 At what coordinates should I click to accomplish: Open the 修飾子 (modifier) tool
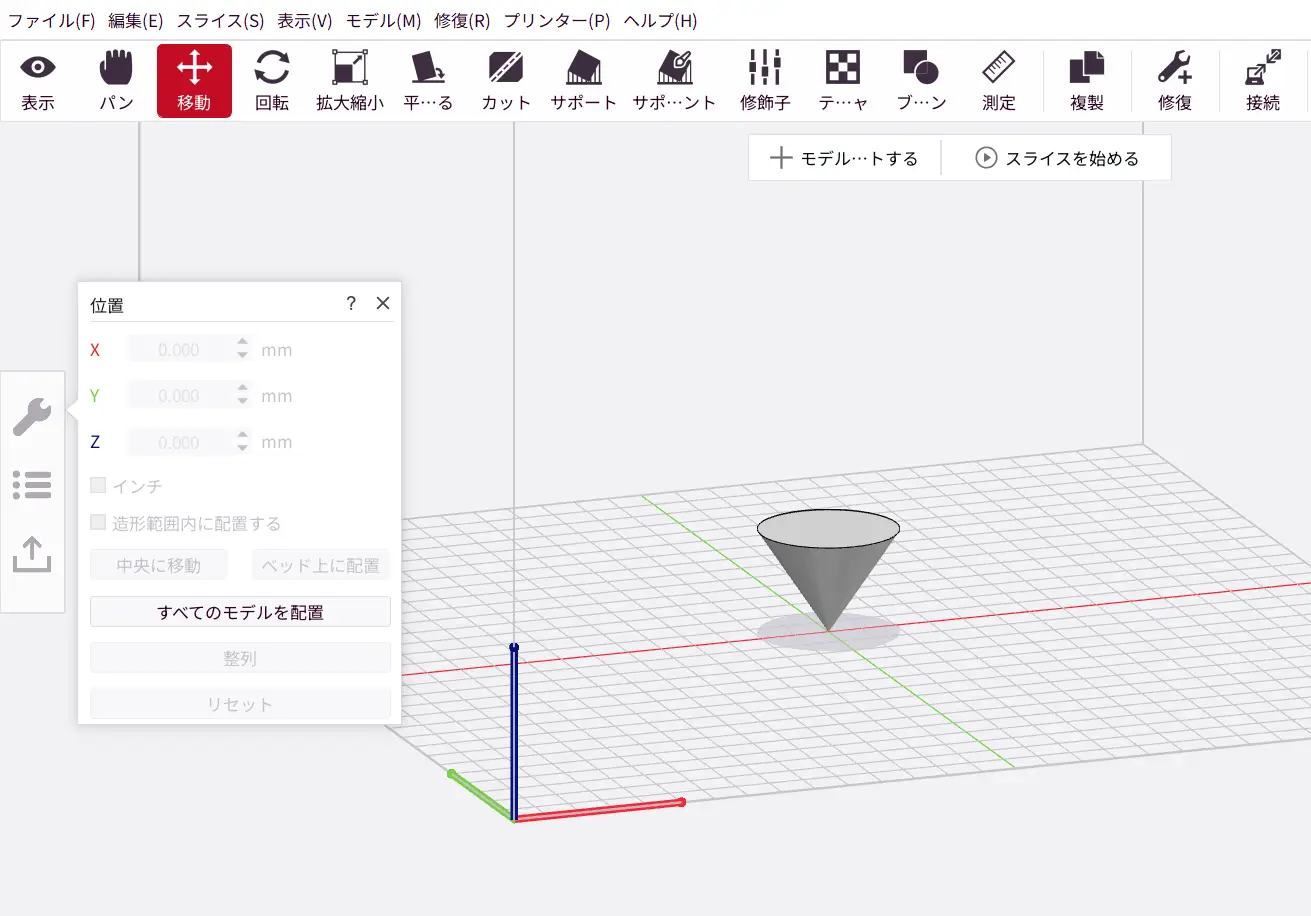pyautogui.click(x=765, y=81)
